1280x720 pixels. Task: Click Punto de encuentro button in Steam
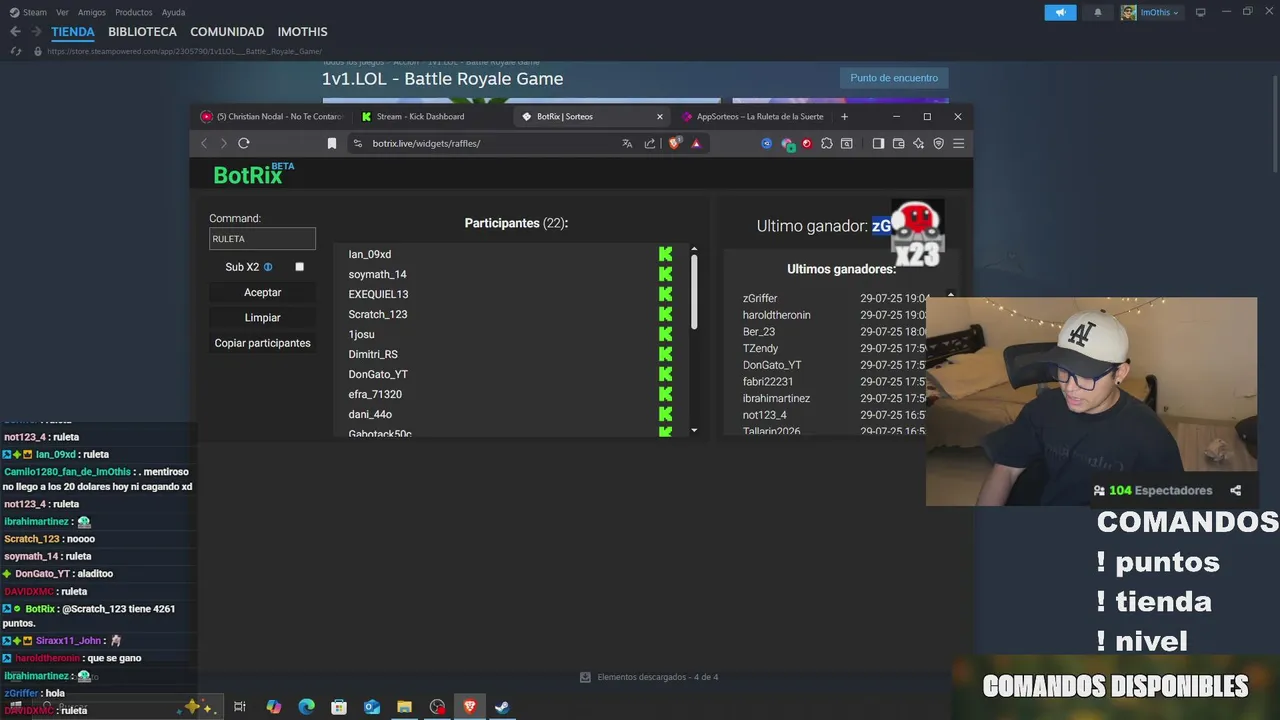[894, 78]
